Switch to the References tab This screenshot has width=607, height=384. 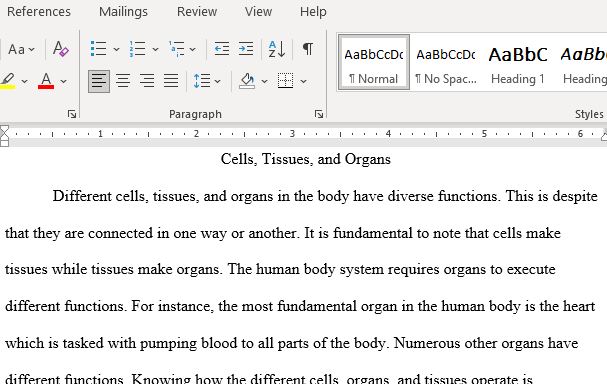point(39,12)
